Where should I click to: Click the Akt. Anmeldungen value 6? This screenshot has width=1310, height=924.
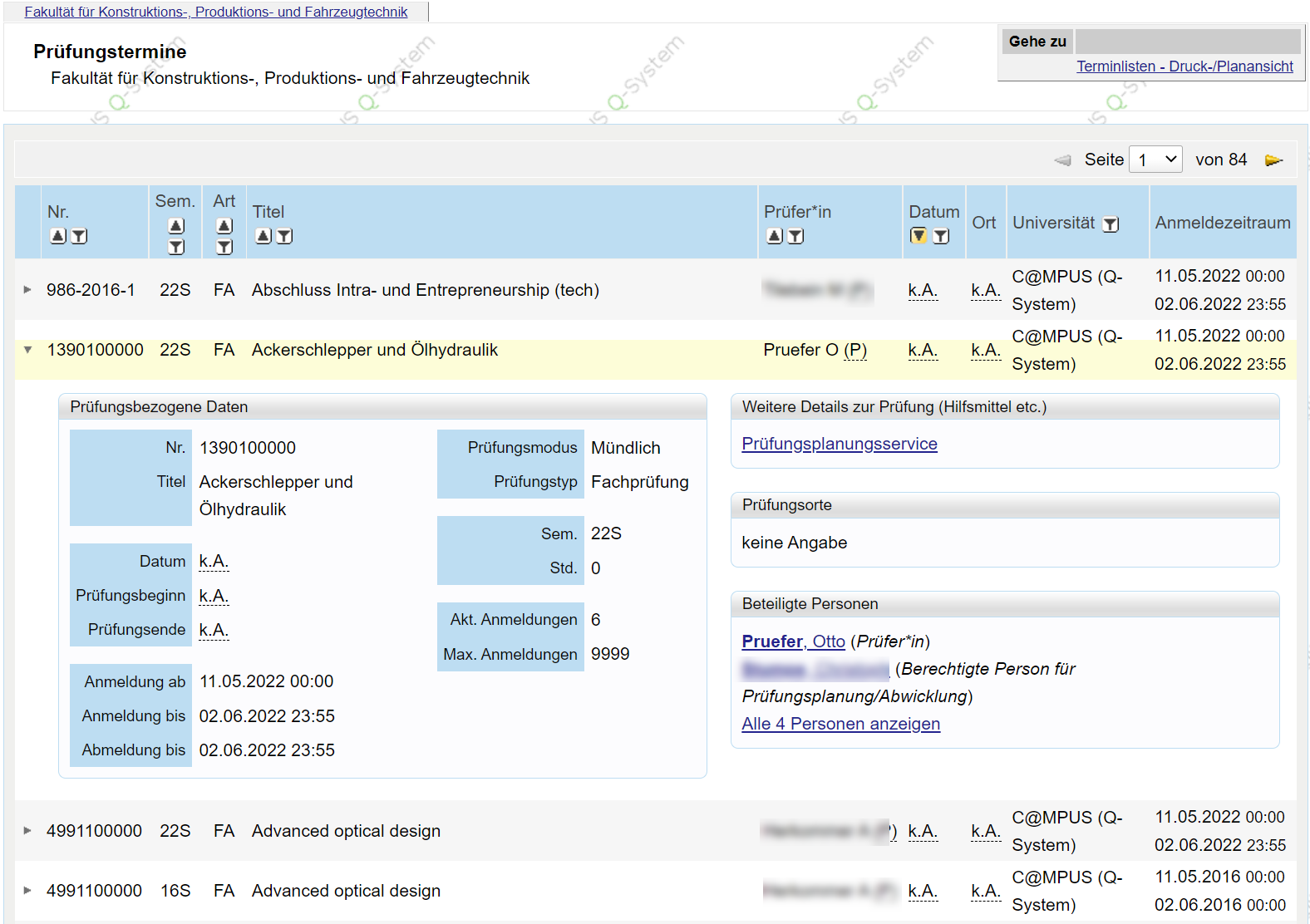click(x=596, y=620)
